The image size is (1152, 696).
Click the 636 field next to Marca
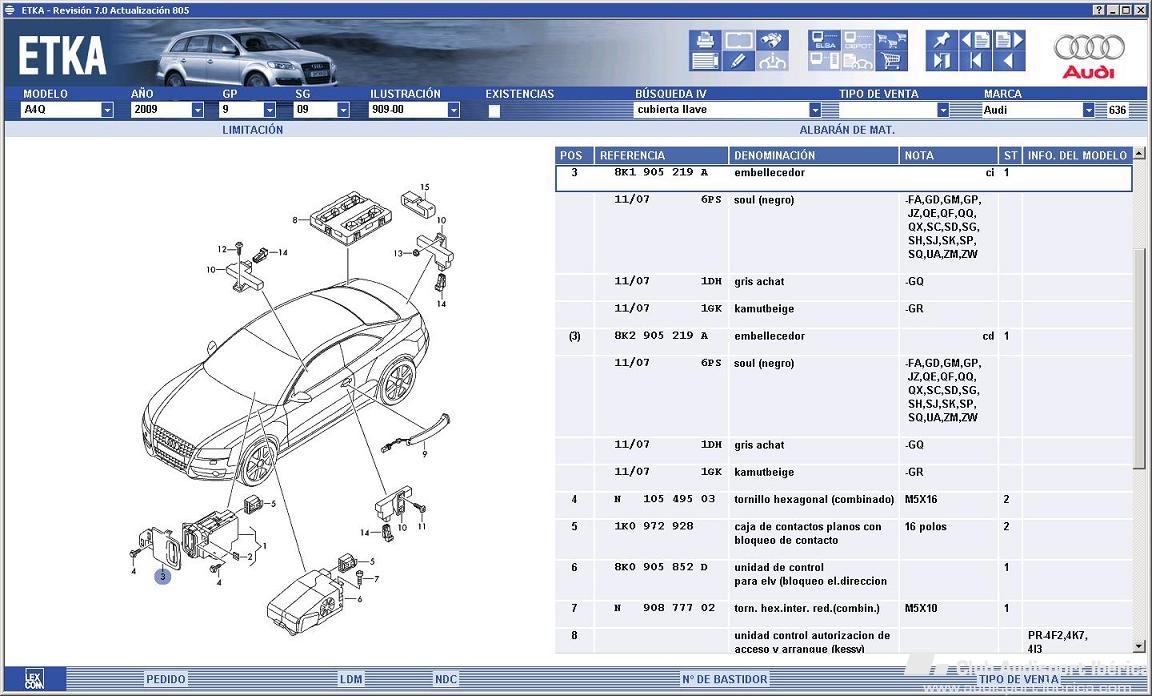[x=1117, y=110]
